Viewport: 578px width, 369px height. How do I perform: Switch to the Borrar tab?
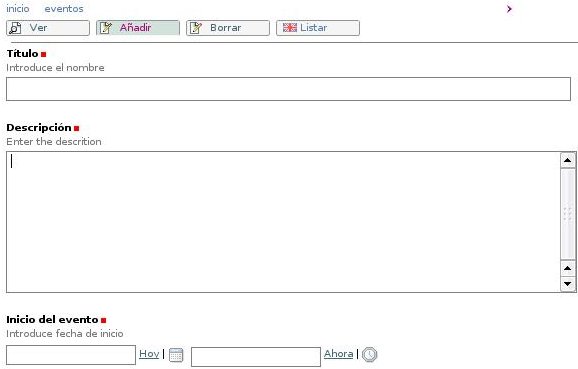click(x=228, y=28)
